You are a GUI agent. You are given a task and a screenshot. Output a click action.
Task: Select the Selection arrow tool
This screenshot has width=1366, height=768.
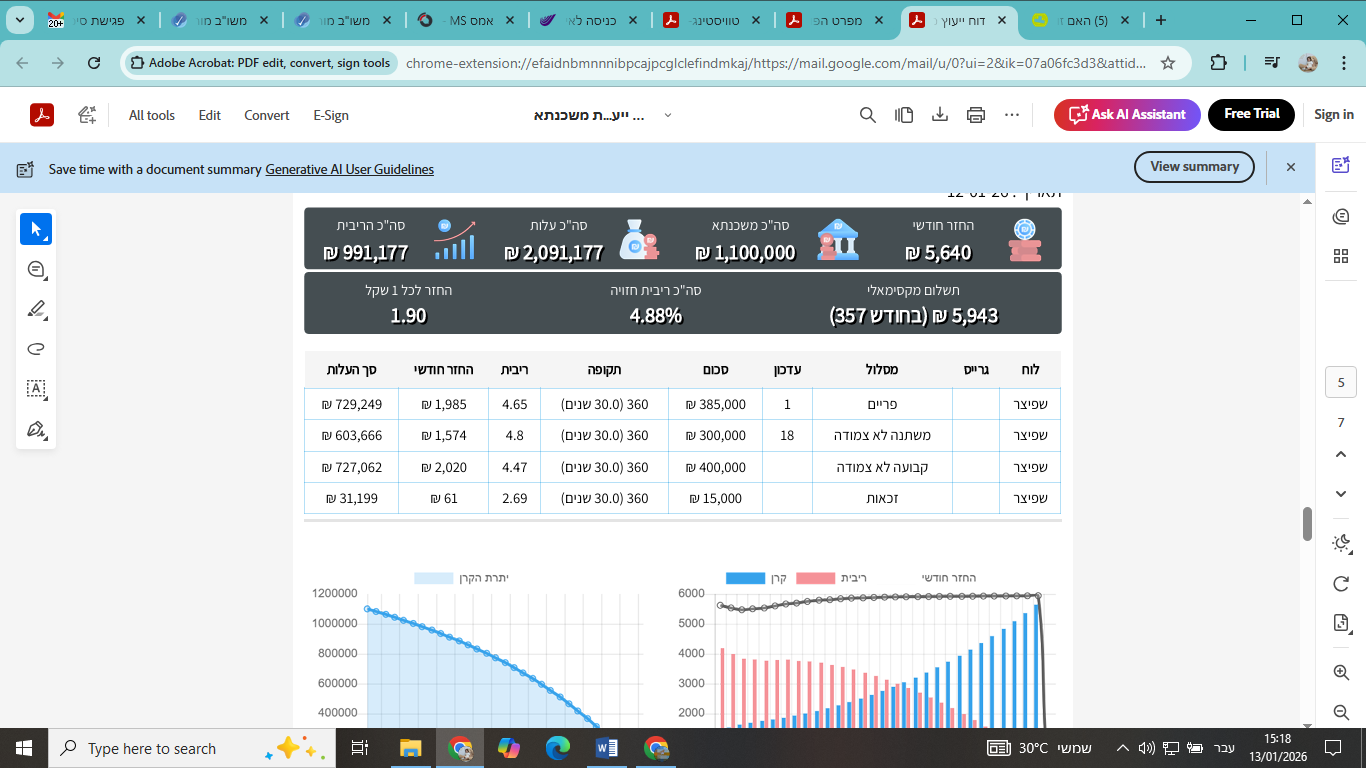pos(36,228)
